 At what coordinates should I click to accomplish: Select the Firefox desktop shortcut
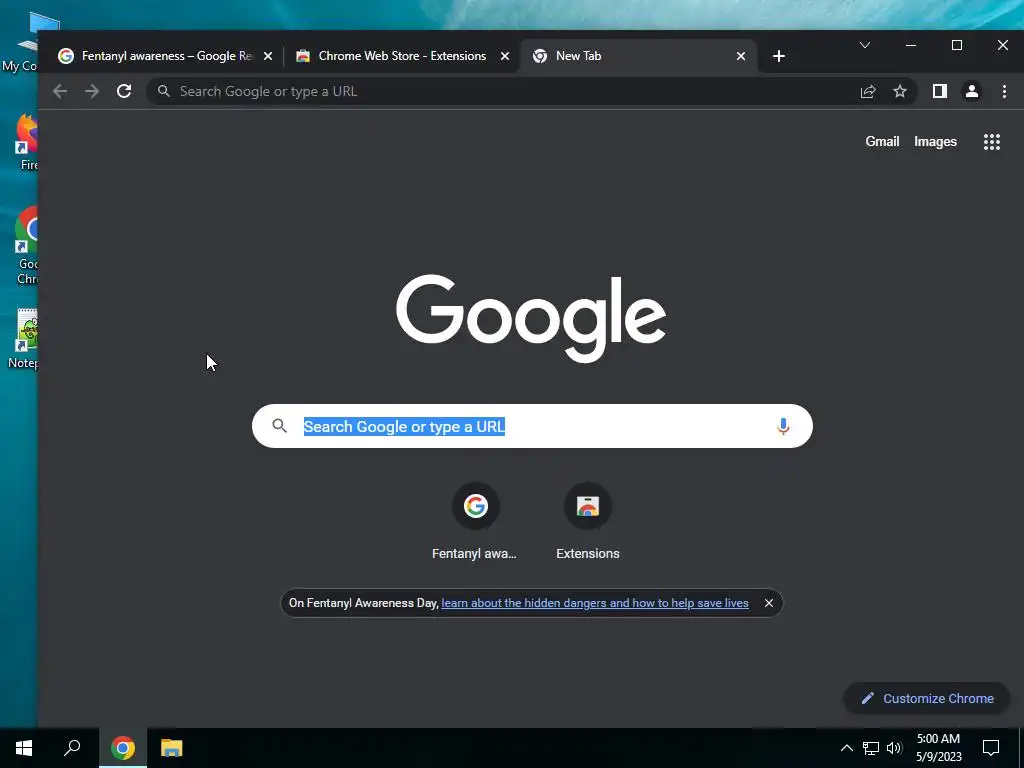coord(26,141)
